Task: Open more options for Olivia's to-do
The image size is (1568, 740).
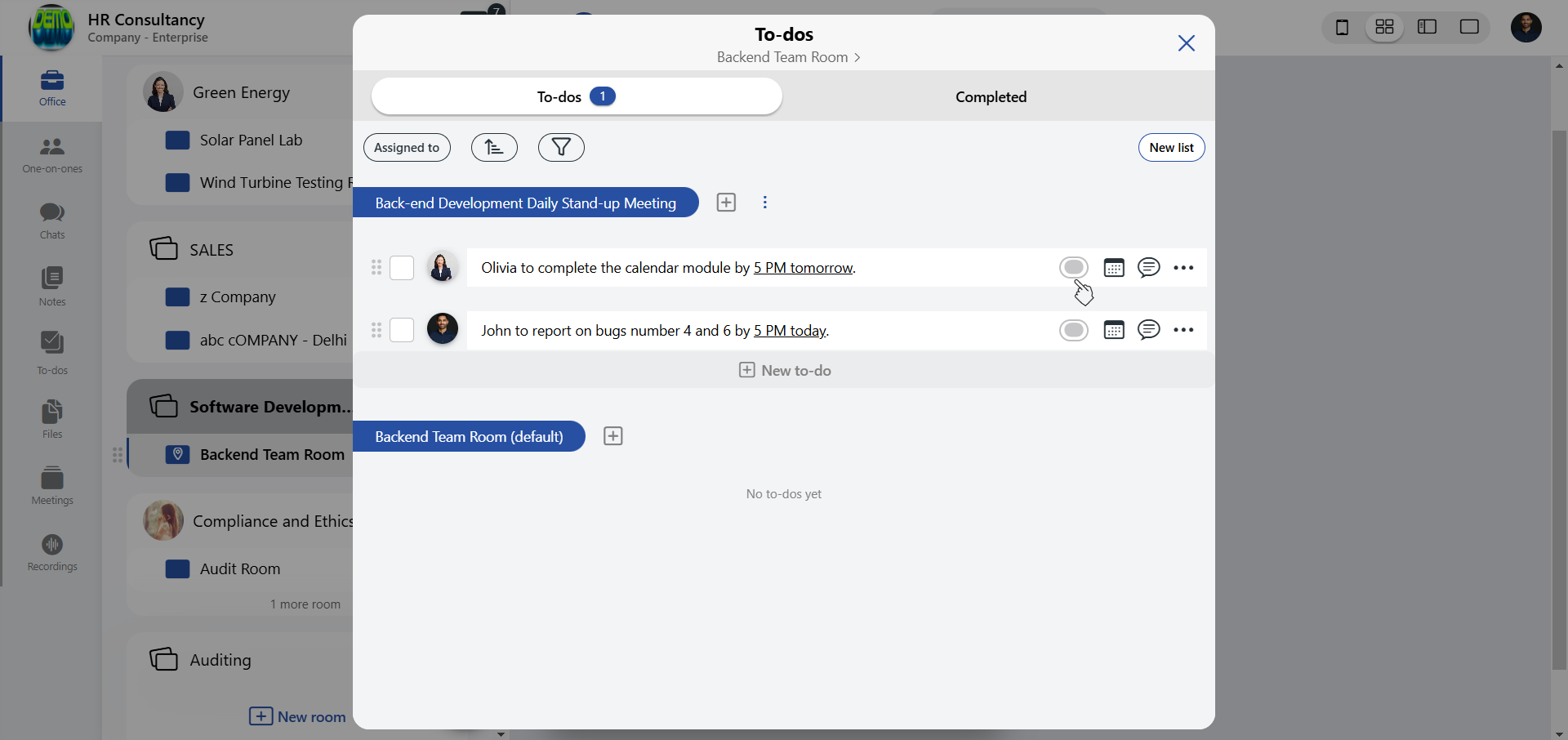Action: [1183, 268]
